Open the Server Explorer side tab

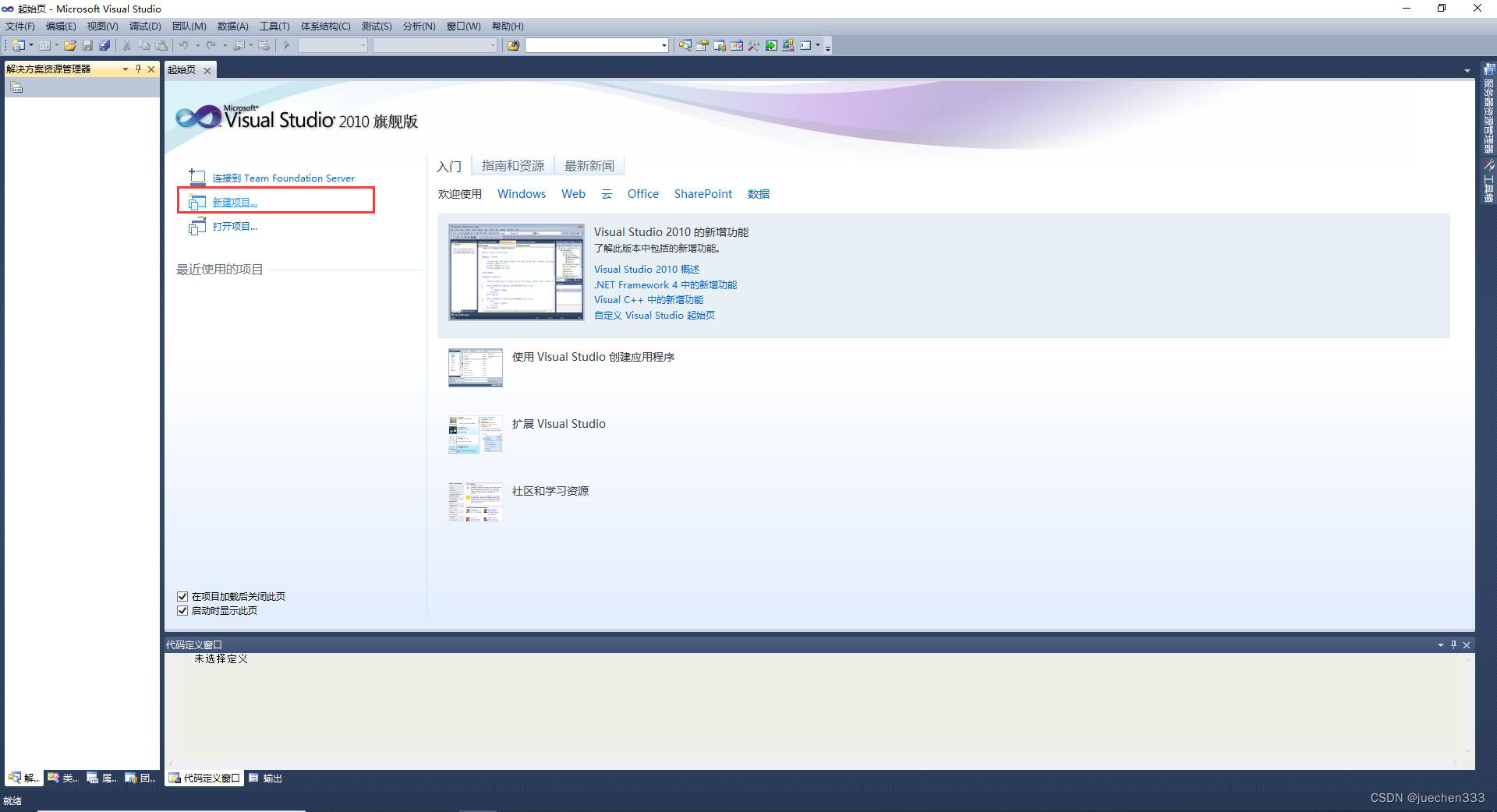coord(1488,109)
